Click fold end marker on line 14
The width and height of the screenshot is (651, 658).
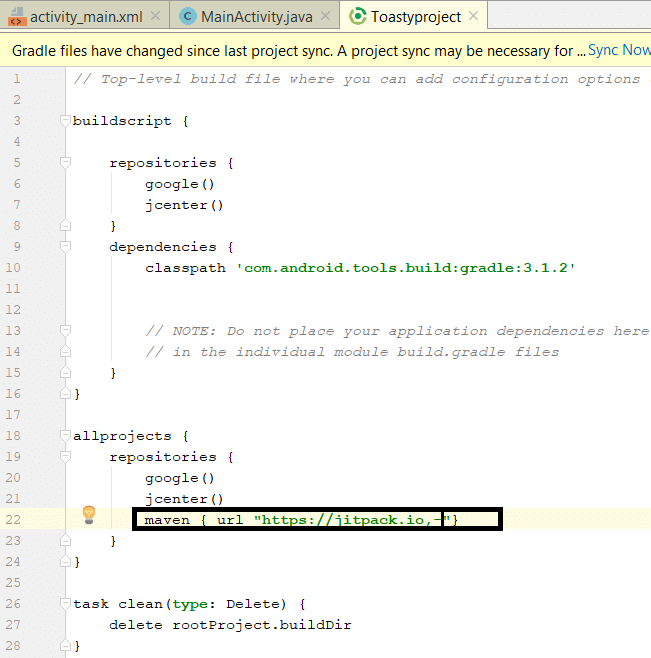tap(65, 351)
